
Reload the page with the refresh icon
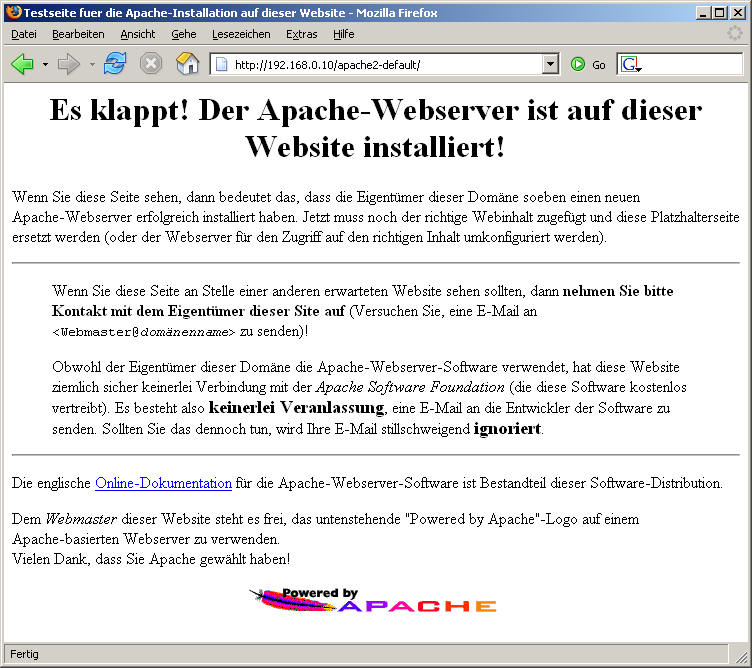click(115, 64)
